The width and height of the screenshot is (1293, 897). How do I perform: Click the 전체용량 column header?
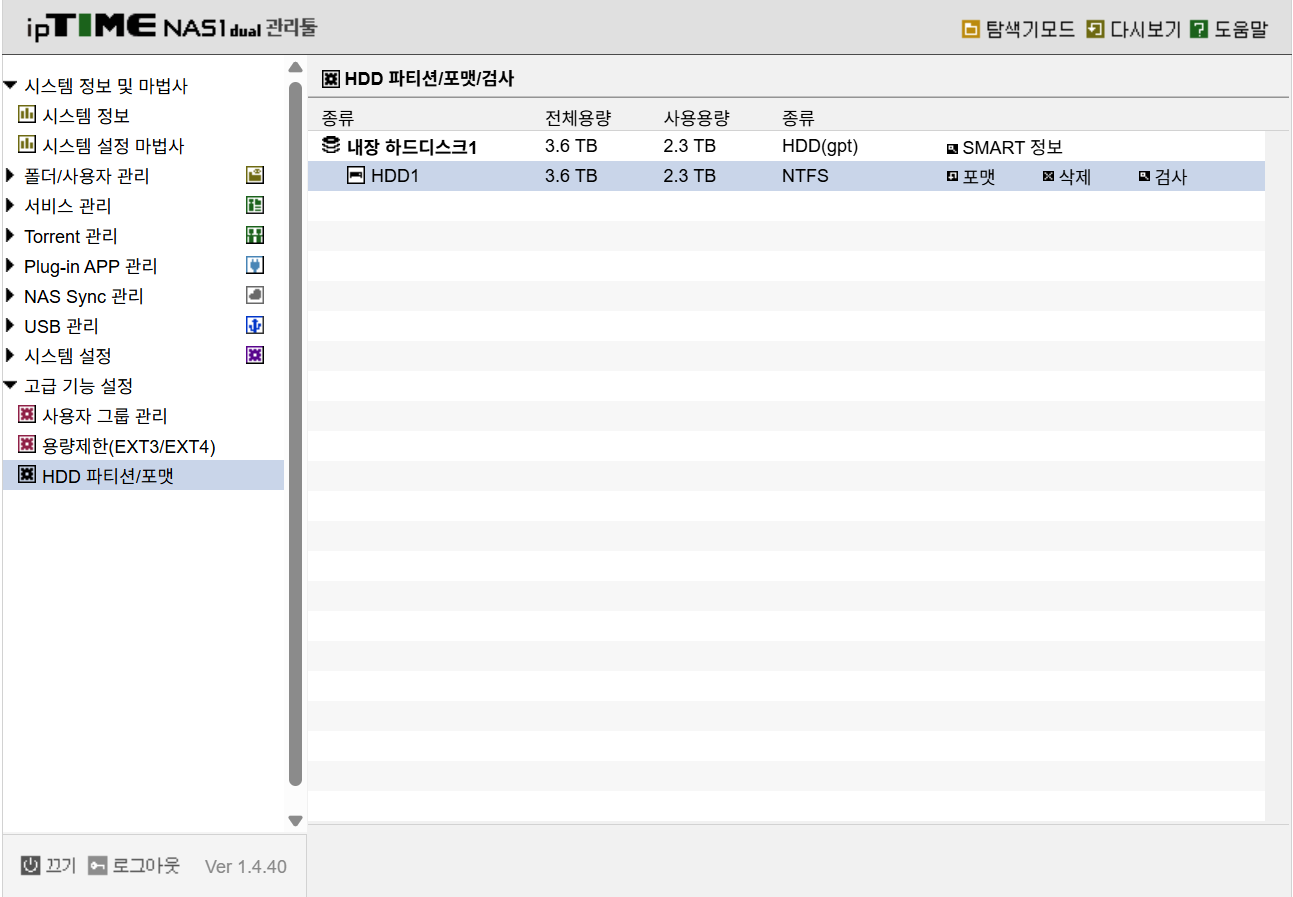tap(577, 117)
